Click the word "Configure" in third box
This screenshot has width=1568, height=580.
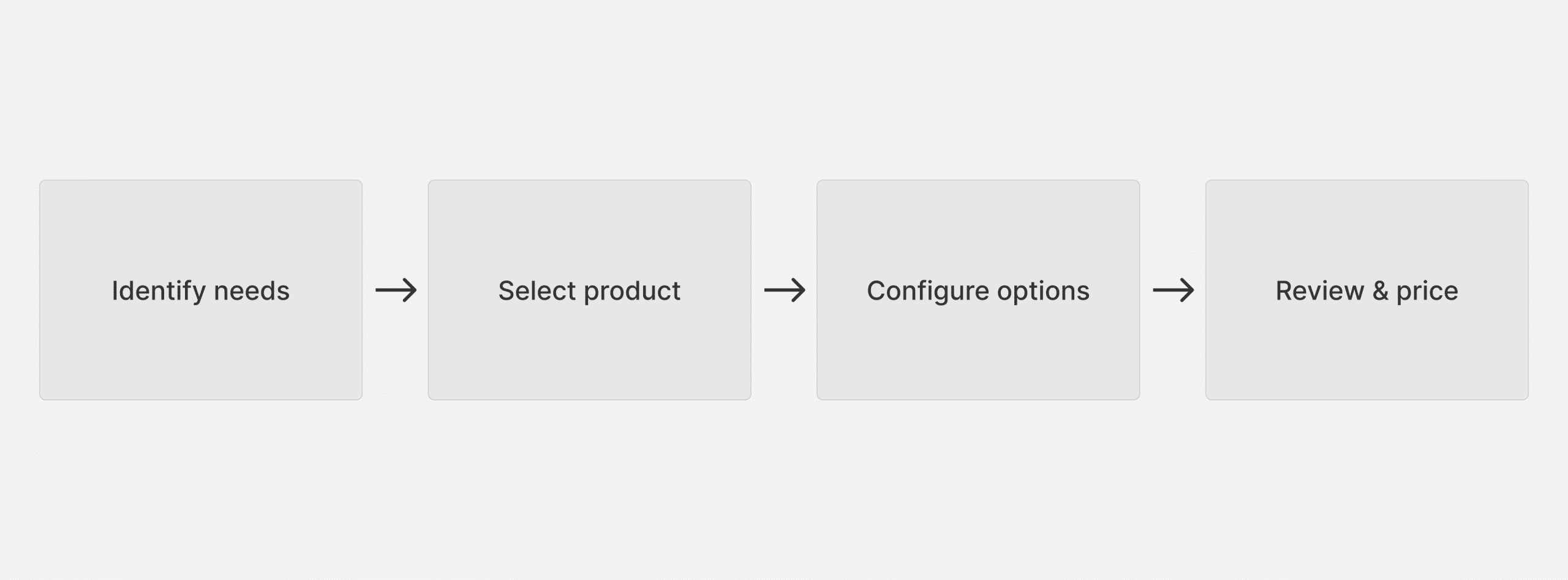click(928, 291)
